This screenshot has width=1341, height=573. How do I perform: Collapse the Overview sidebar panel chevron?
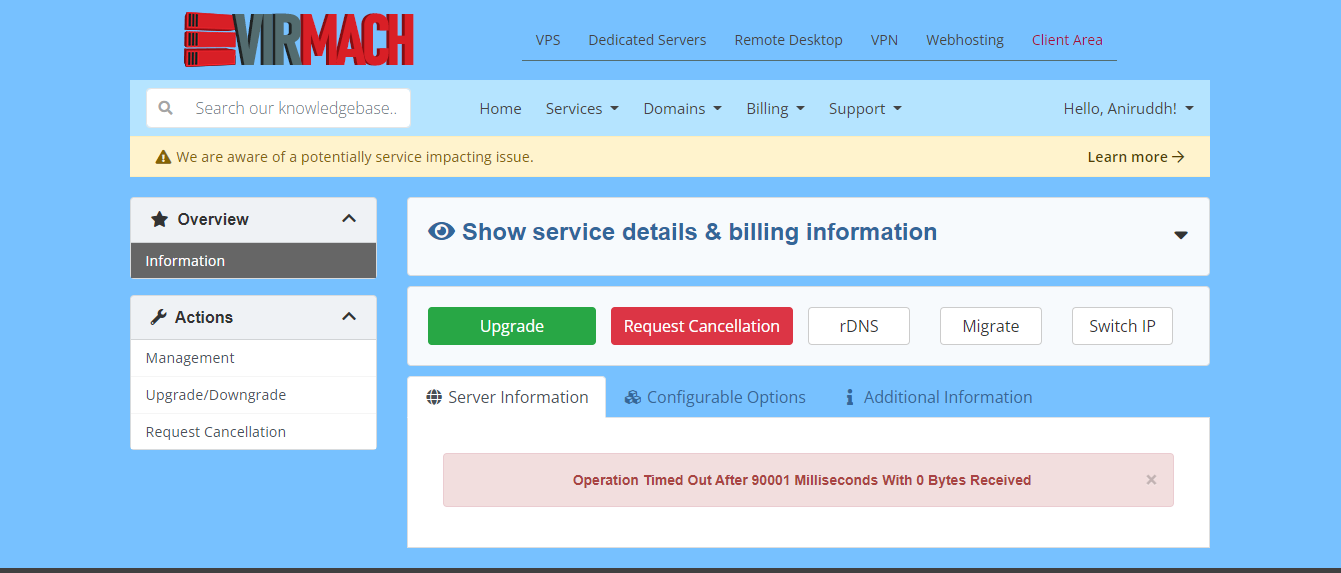point(349,219)
